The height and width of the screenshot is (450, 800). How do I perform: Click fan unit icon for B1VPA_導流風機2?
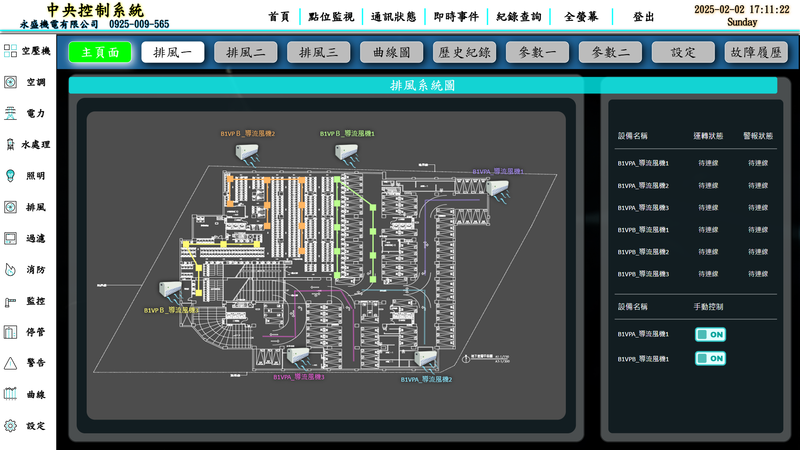pos(426,360)
